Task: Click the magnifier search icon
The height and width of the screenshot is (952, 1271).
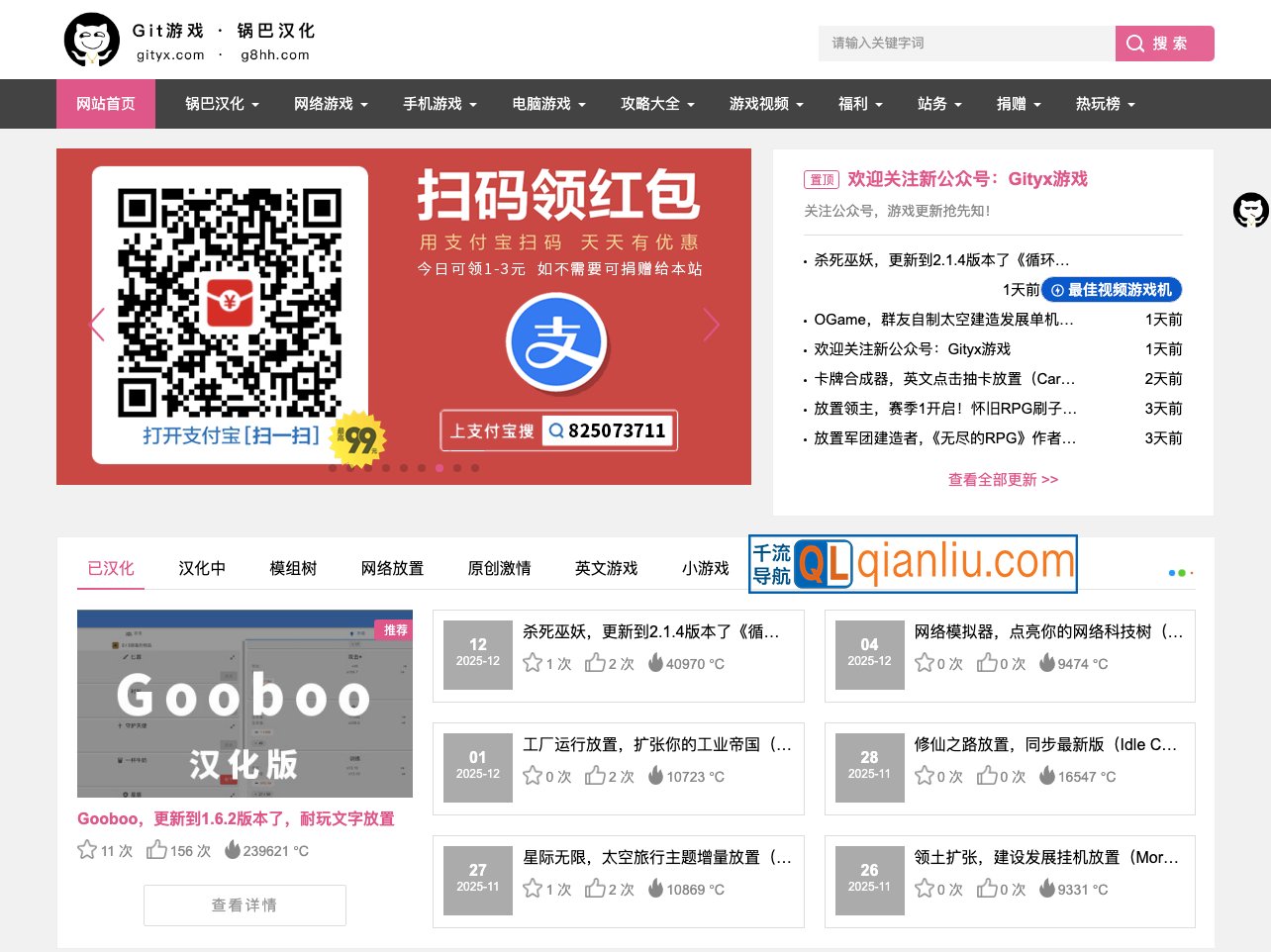Action: point(1134,44)
